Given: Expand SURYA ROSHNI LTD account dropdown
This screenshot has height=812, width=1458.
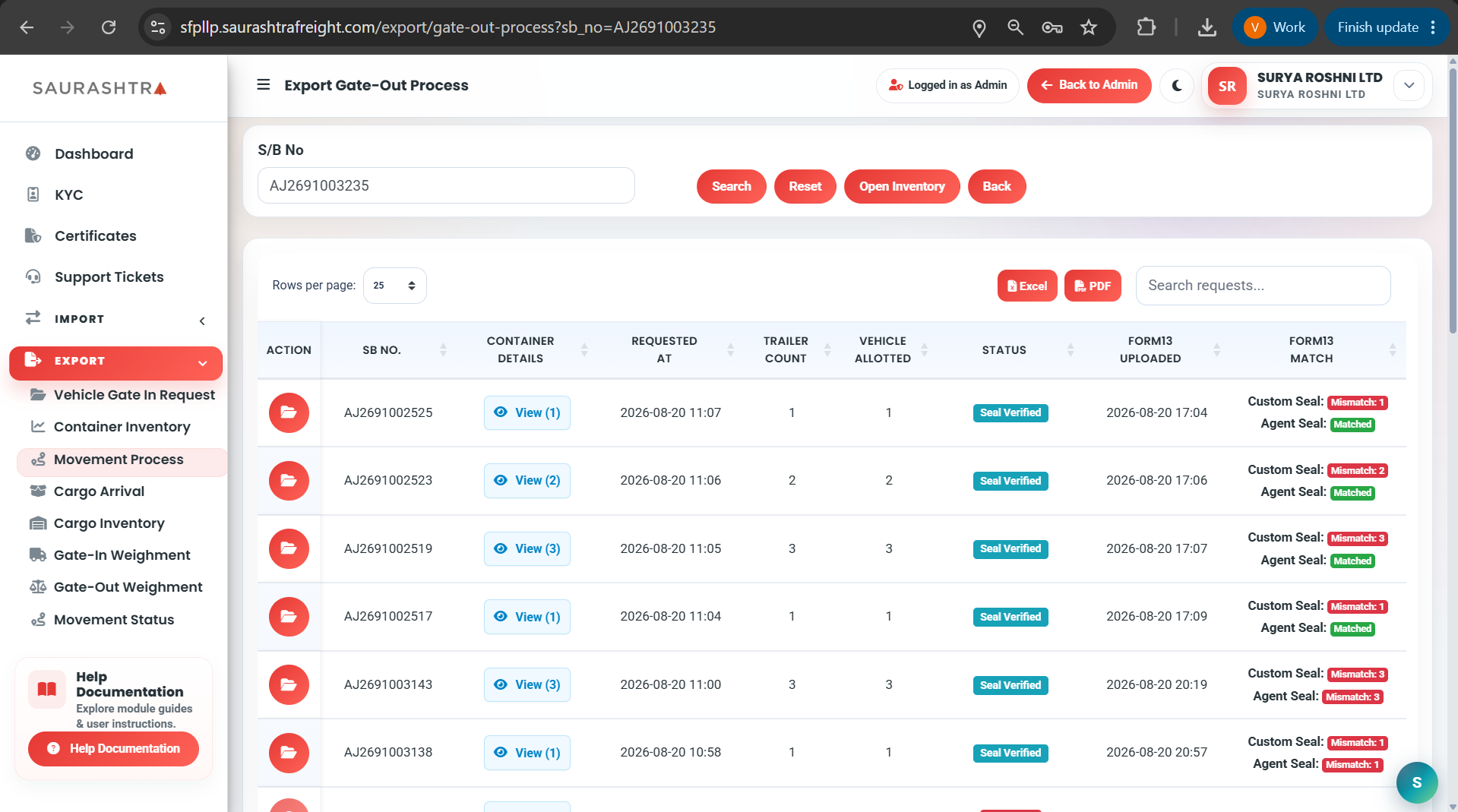Looking at the screenshot, I should (1409, 85).
